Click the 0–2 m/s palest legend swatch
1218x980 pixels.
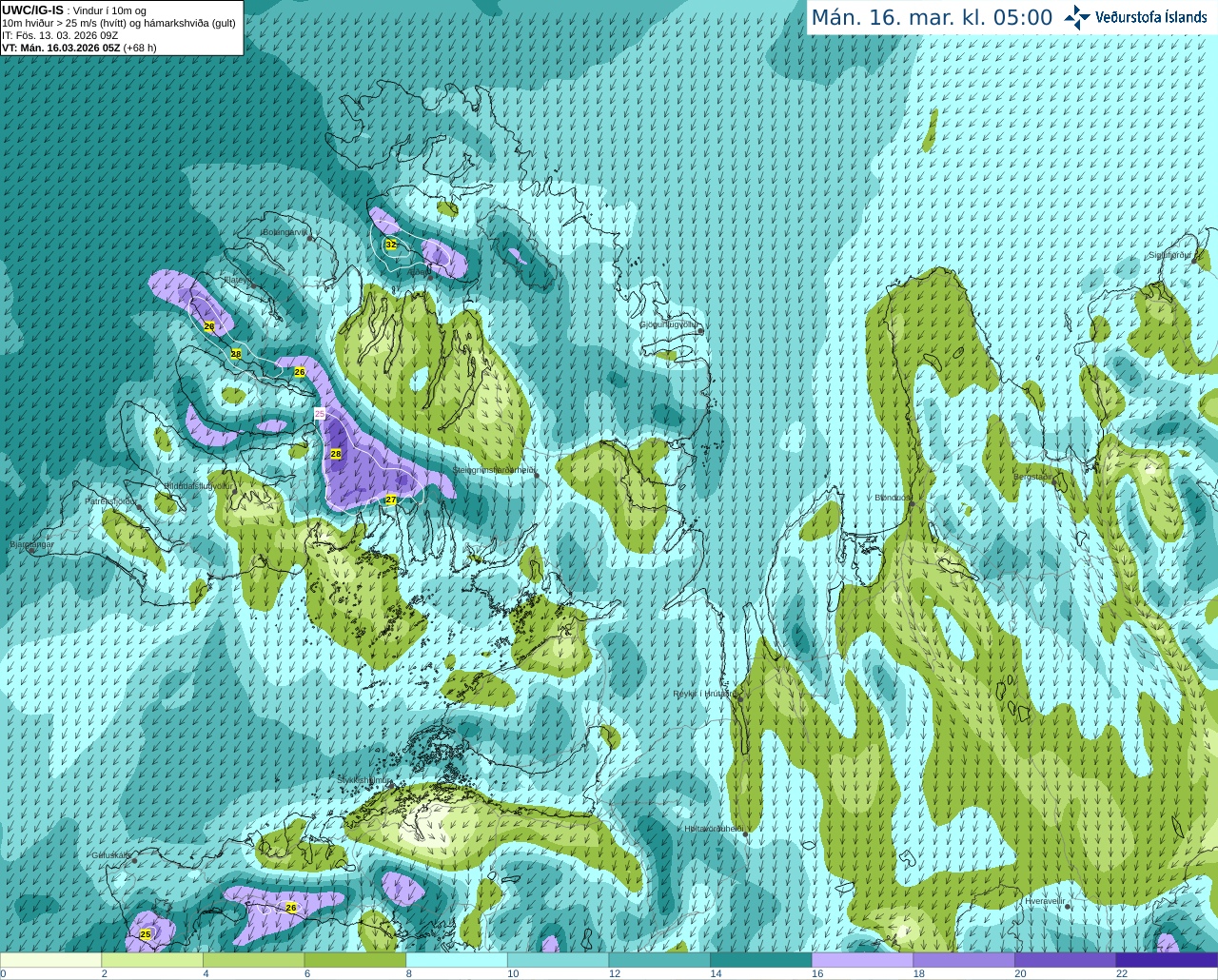[x=50, y=960]
